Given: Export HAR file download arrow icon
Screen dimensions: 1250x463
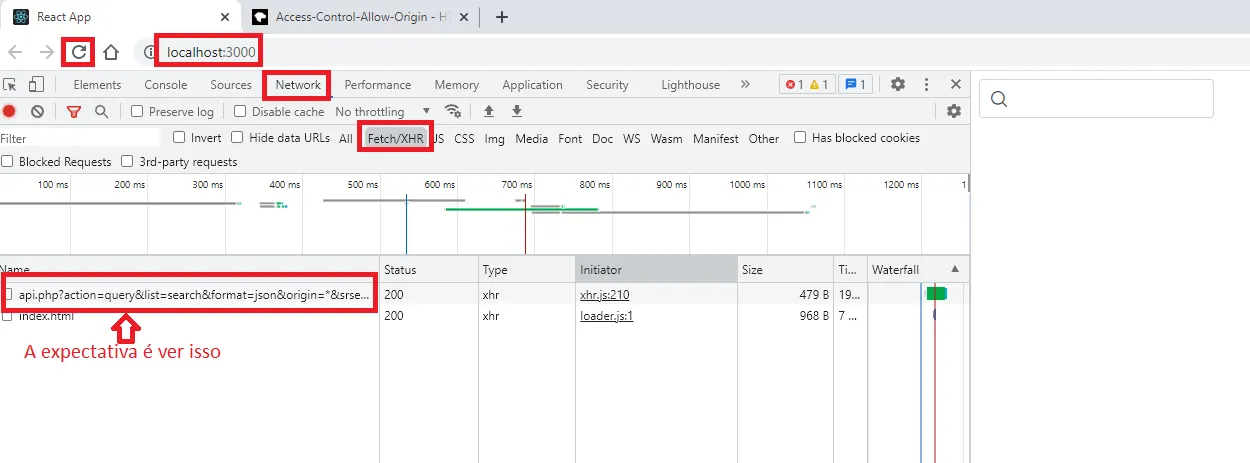Looking at the screenshot, I should tap(517, 111).
